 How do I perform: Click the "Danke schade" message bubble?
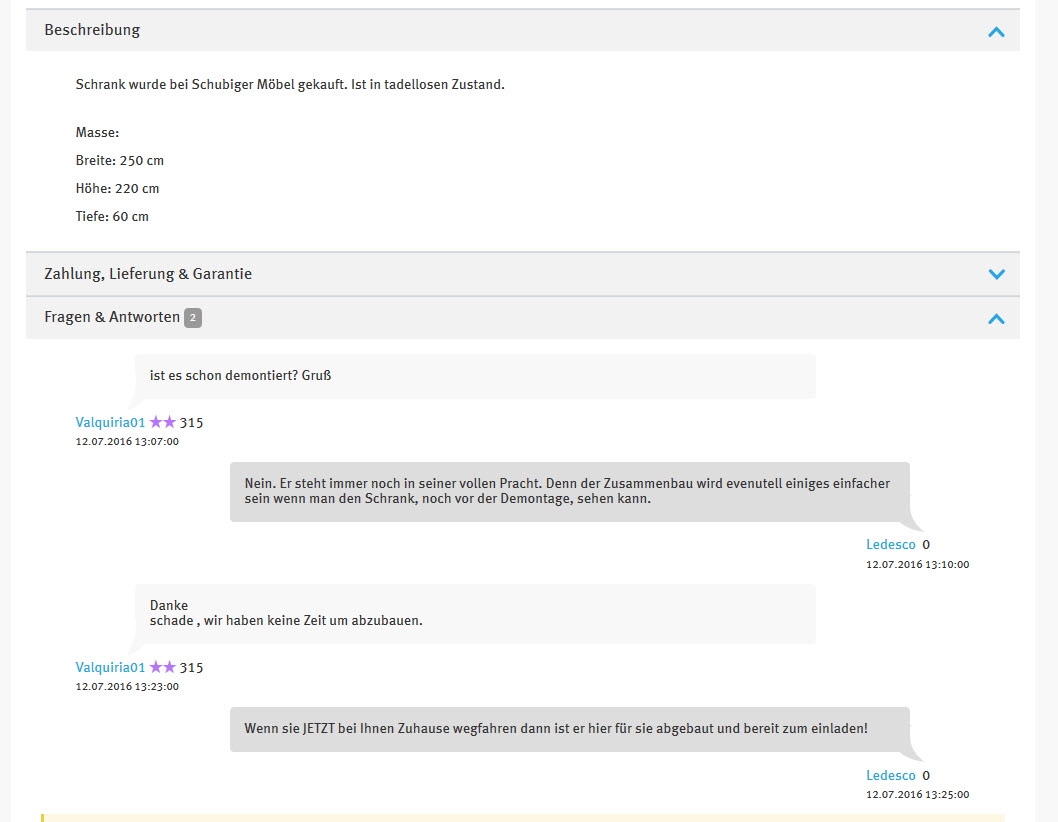[x=475, y=613]
